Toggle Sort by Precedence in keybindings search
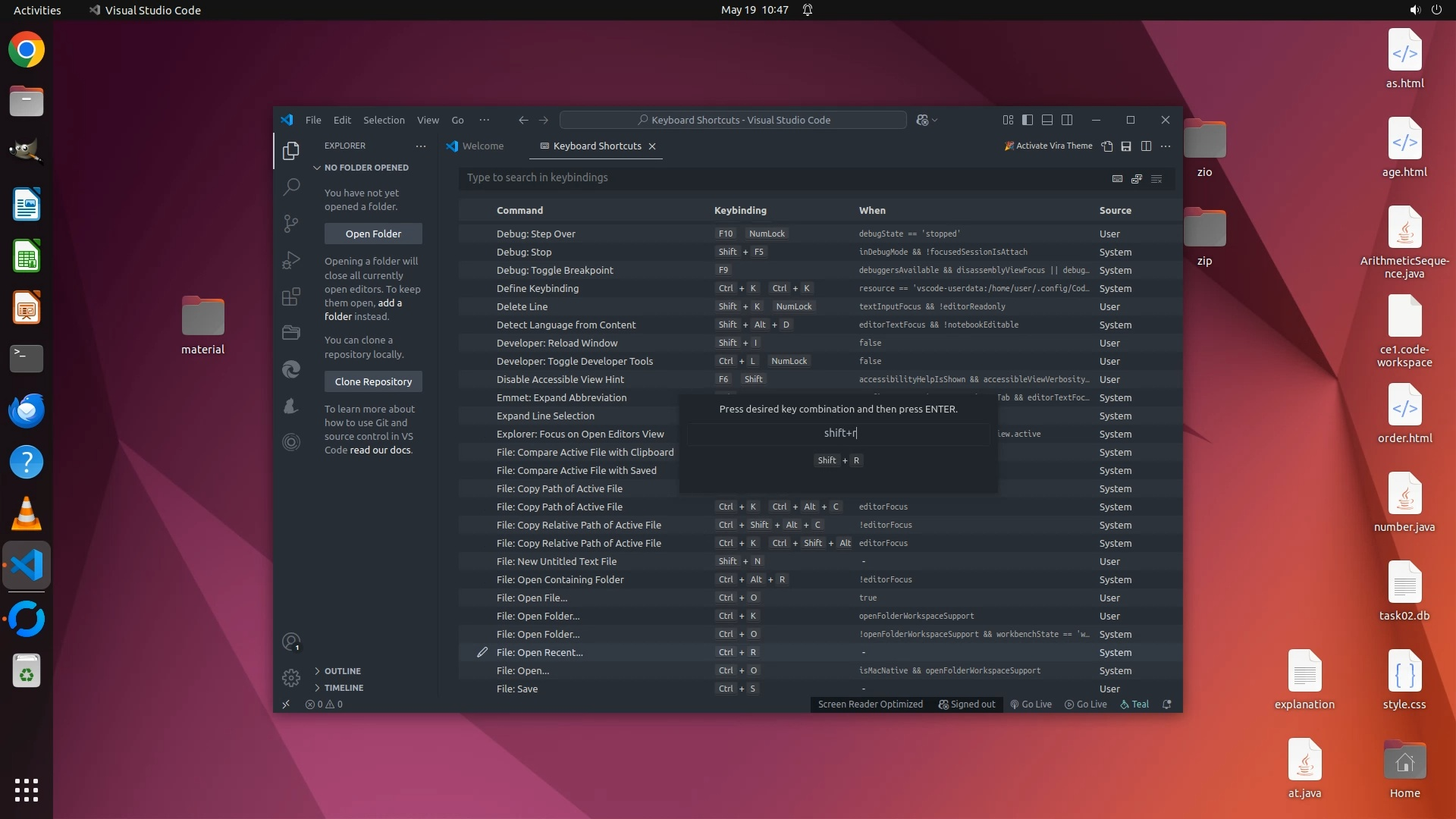Viewport: 1456px width, 819px height. coord(1137,179)
